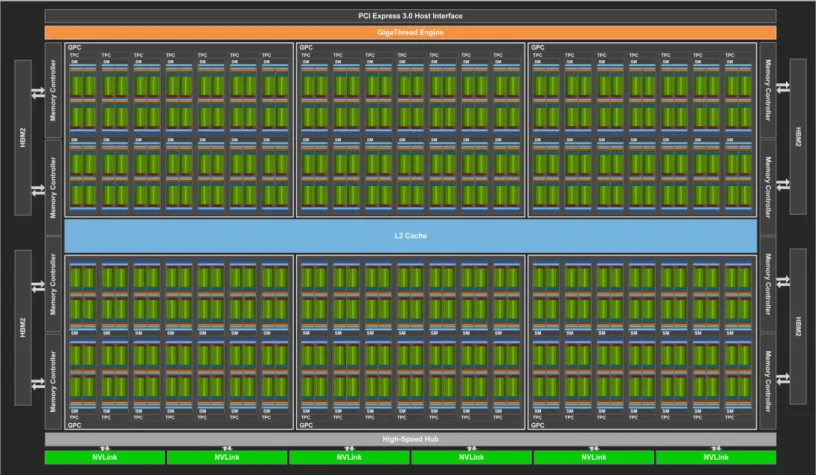Click the GPC label of top-left cluster
The image size is (816, 475).
click(74, 47)
